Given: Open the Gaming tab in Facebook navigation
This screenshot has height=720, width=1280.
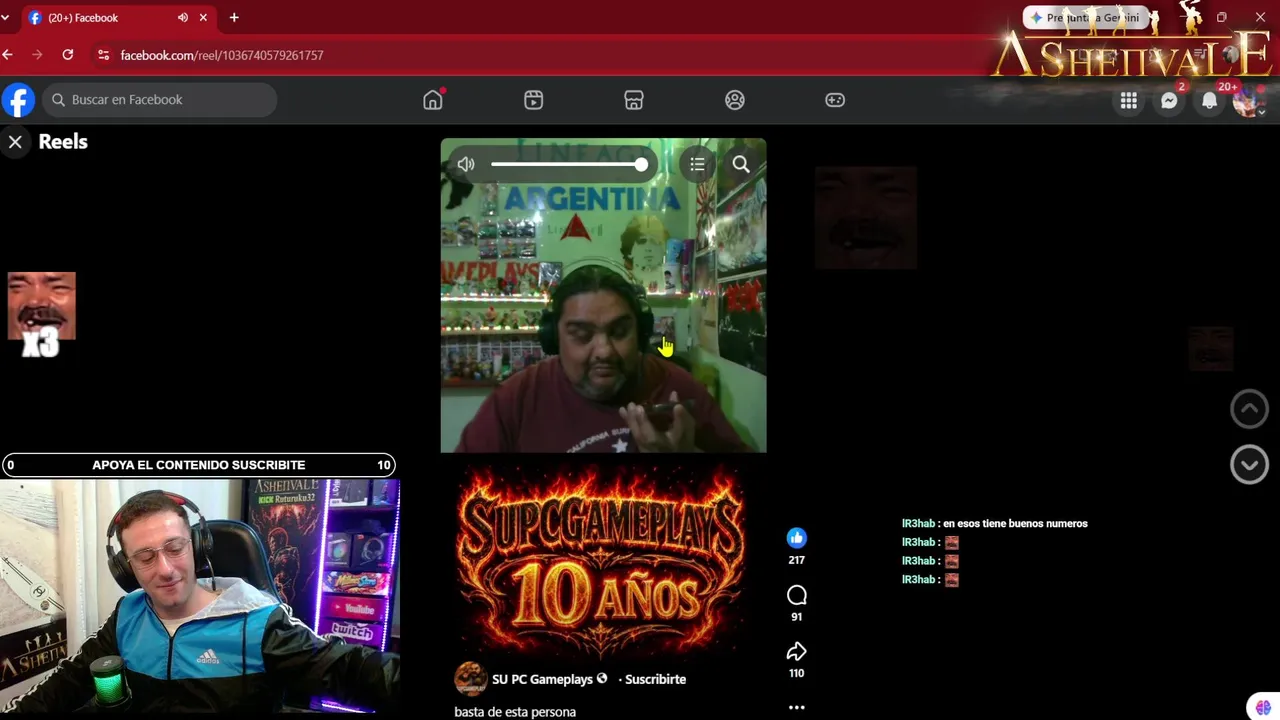Looking at the screenshot, I should tap(835, 100).
